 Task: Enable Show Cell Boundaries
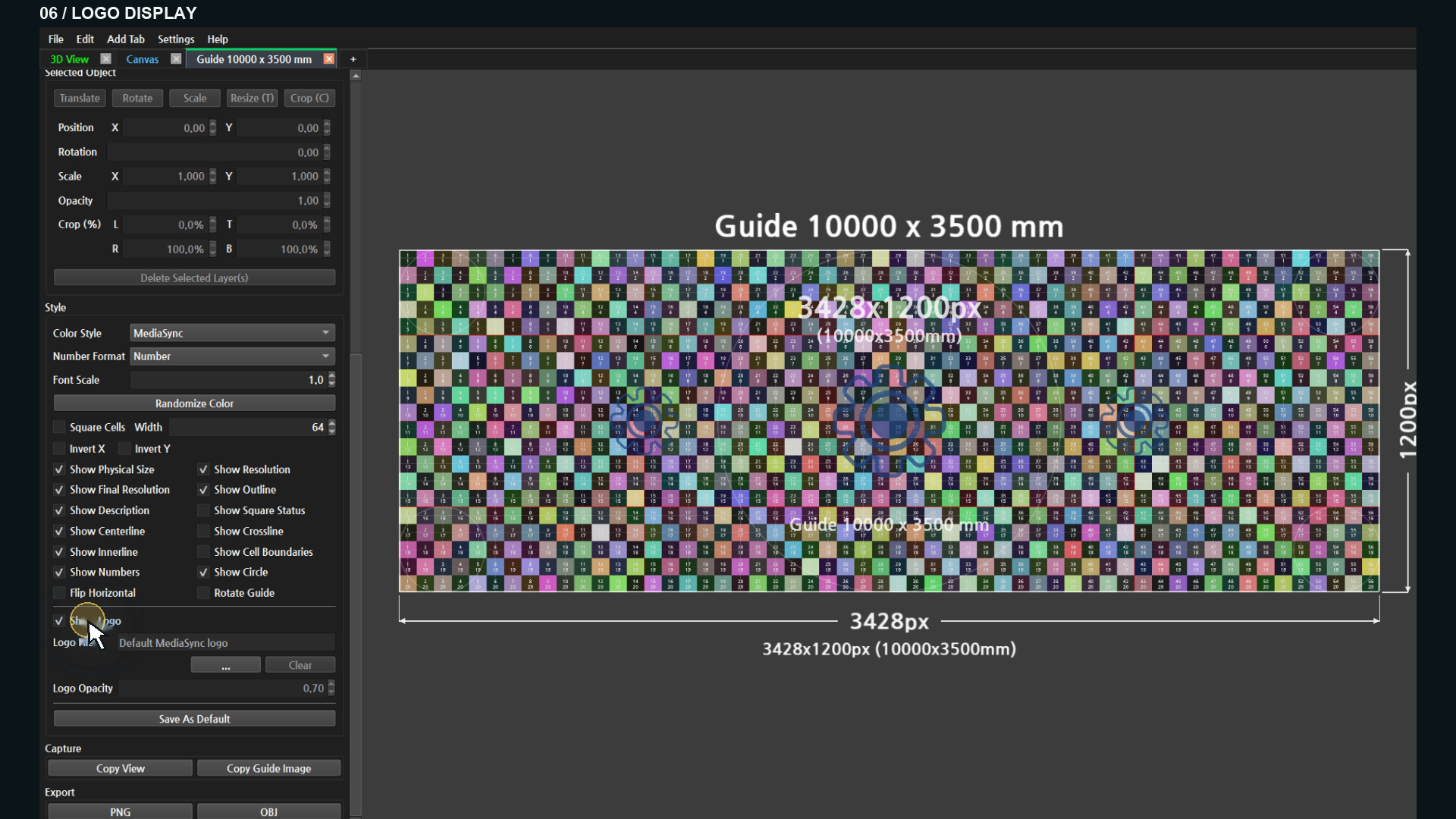(203, 552)
